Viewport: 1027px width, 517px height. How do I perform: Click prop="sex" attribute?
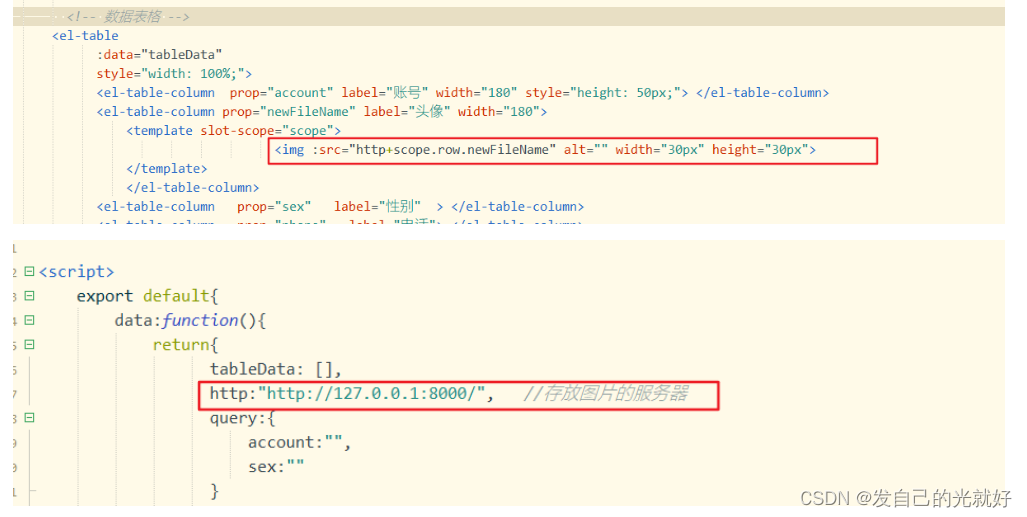(x=274, y=206)
